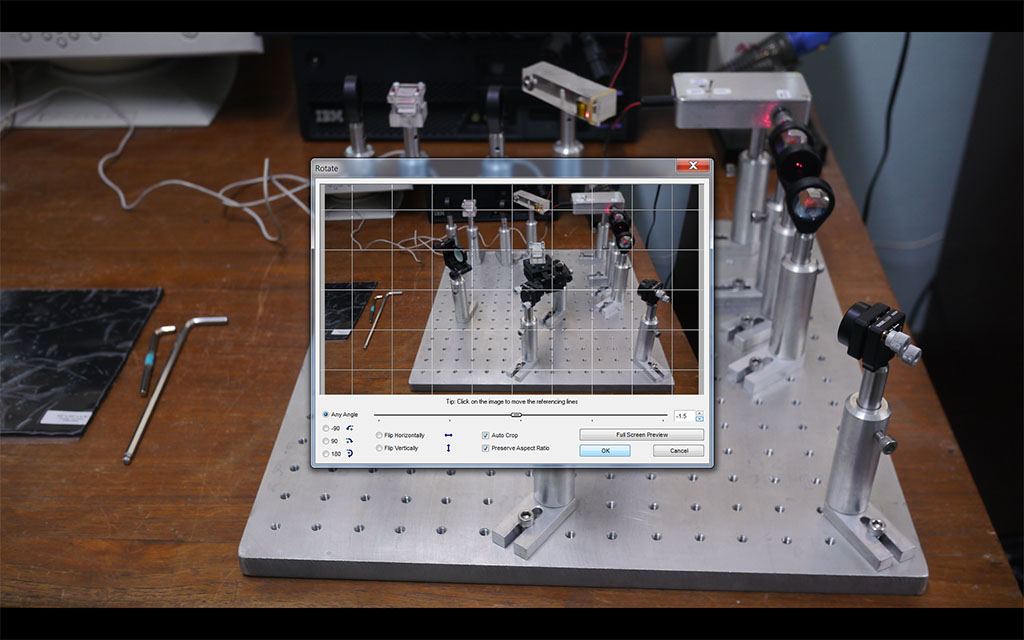Image resolution: width=1024 pixels, height=640 pixels.
Task: Choose the Flip Vertically option
Action: tap(379, 448)
